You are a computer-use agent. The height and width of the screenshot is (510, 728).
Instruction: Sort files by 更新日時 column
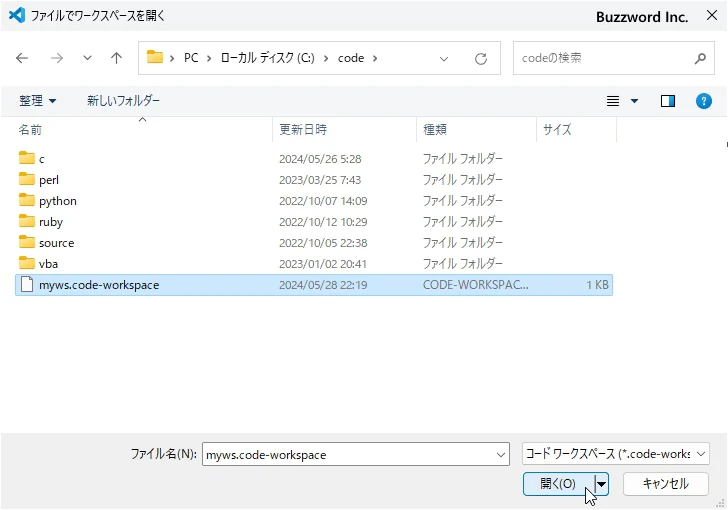(303, 130)
